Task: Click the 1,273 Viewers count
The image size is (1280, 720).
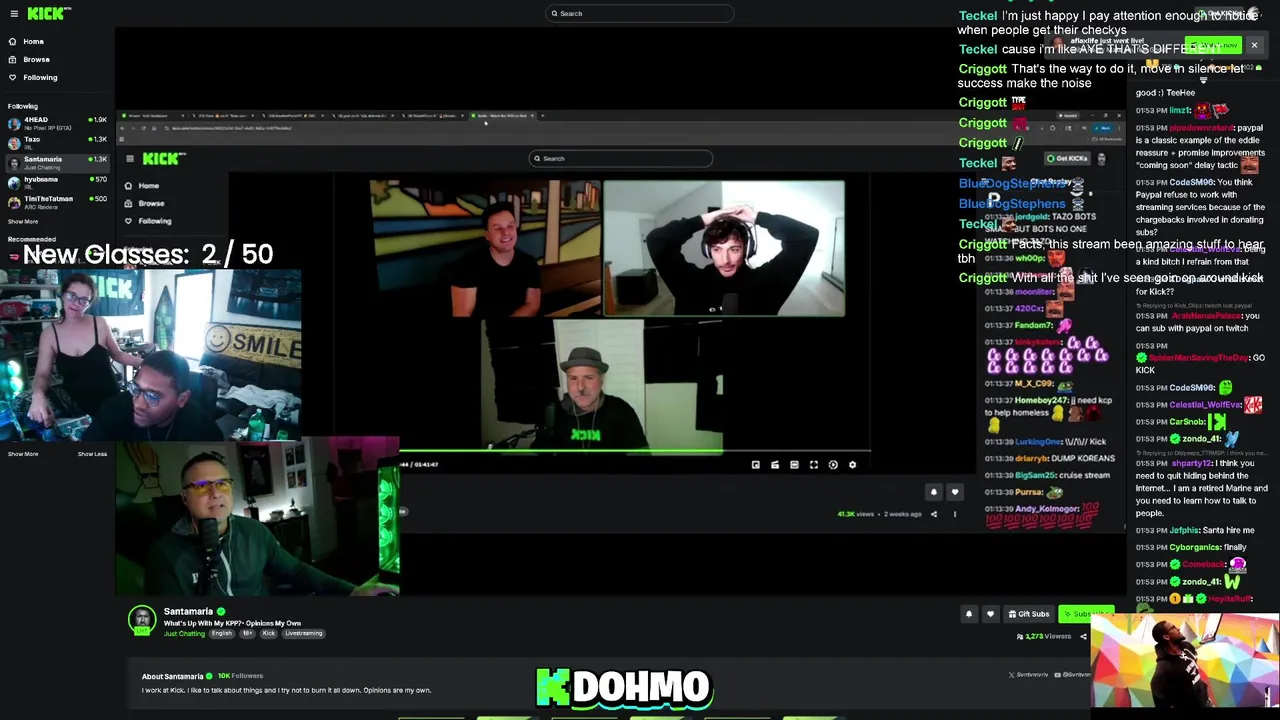Action: coord(1044,636)
